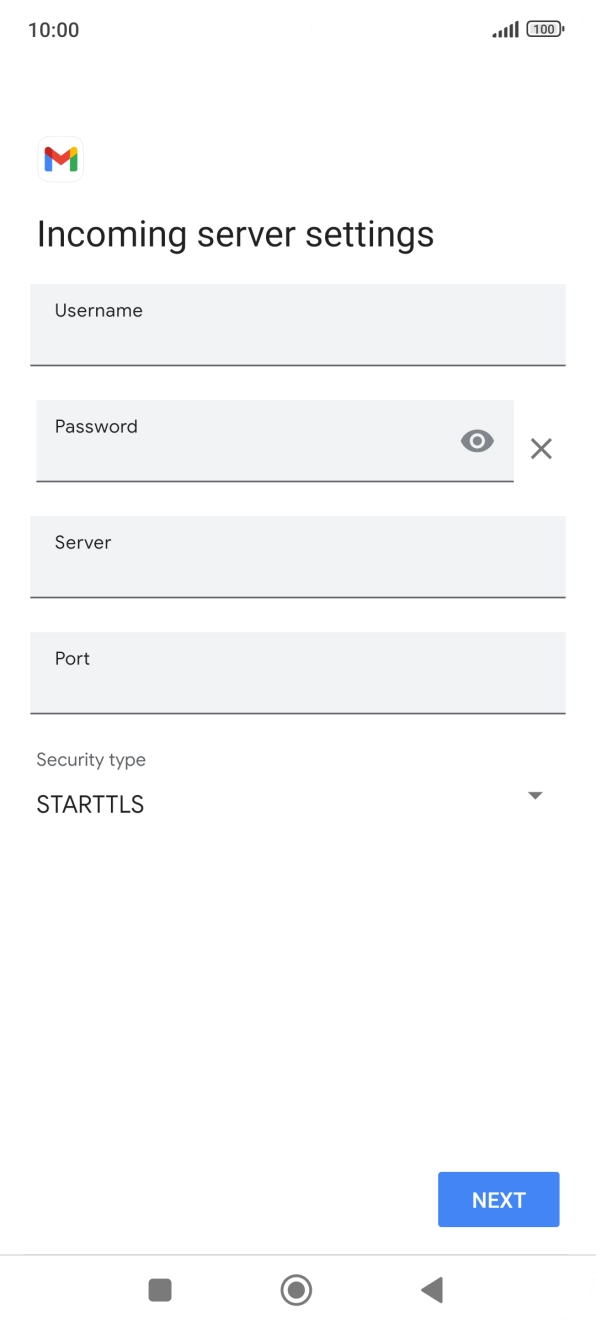
Task: Focus the Port input field
Action: 298,673
